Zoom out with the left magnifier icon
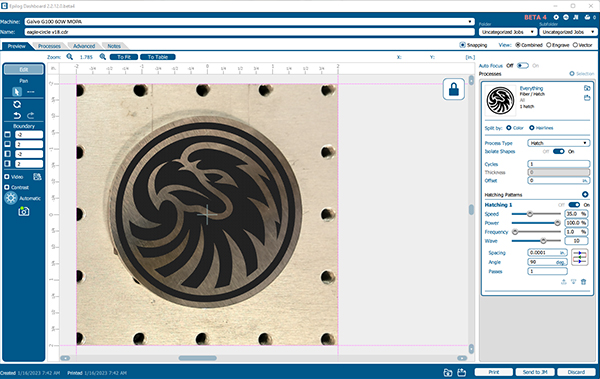 click(x=70, y=57)
